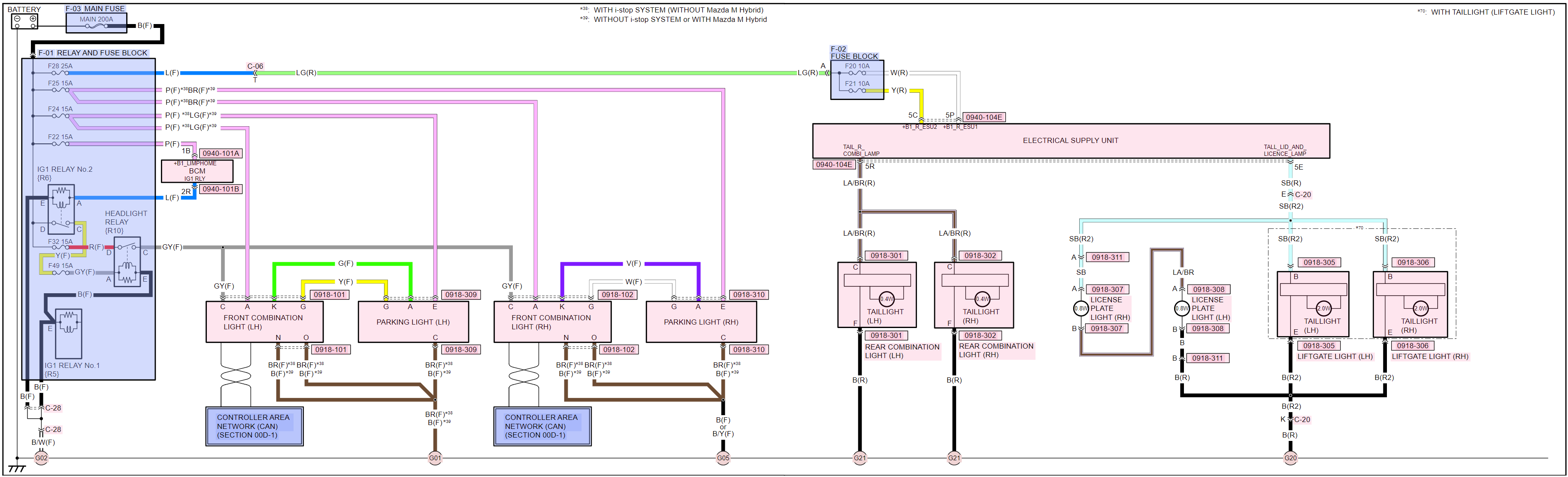Open connector reference 0940-101B
The image size is (1568, 477).
click(x=220, y=189)
